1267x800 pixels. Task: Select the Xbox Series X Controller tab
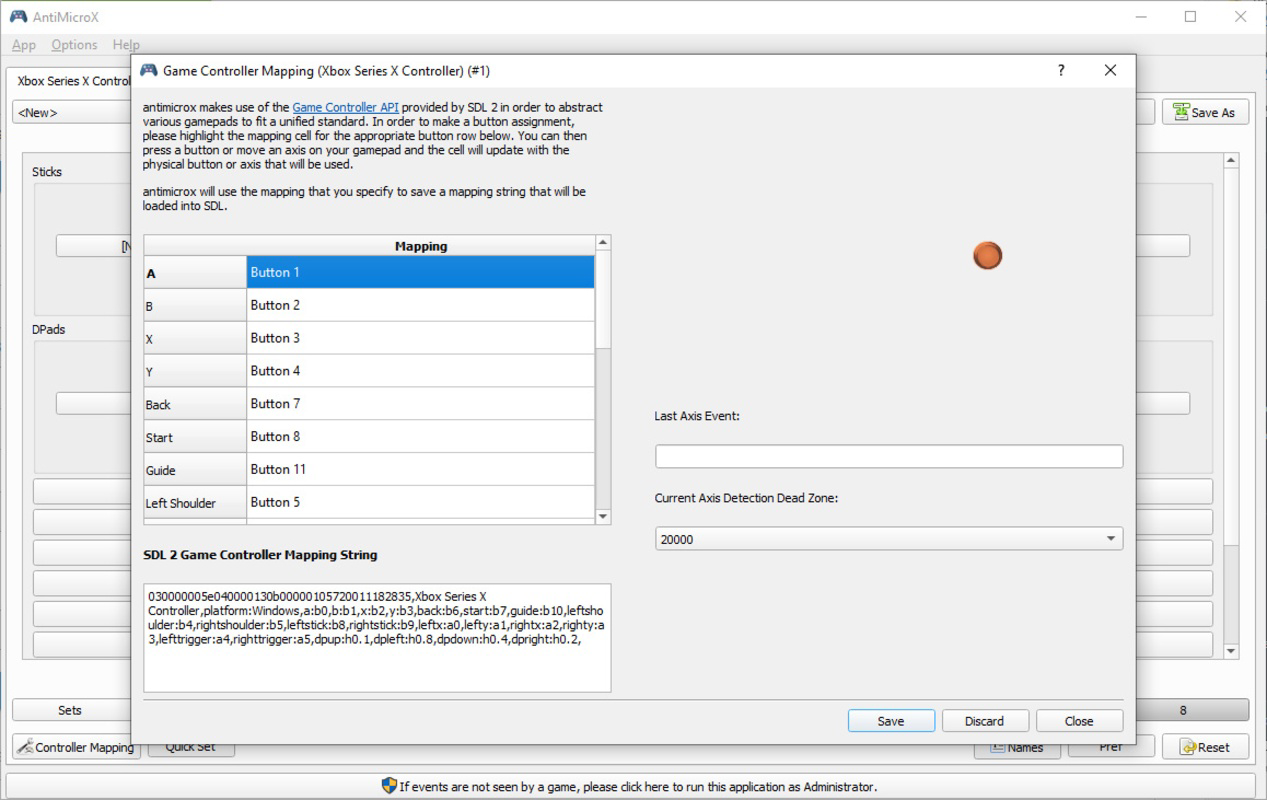[69, 81]
